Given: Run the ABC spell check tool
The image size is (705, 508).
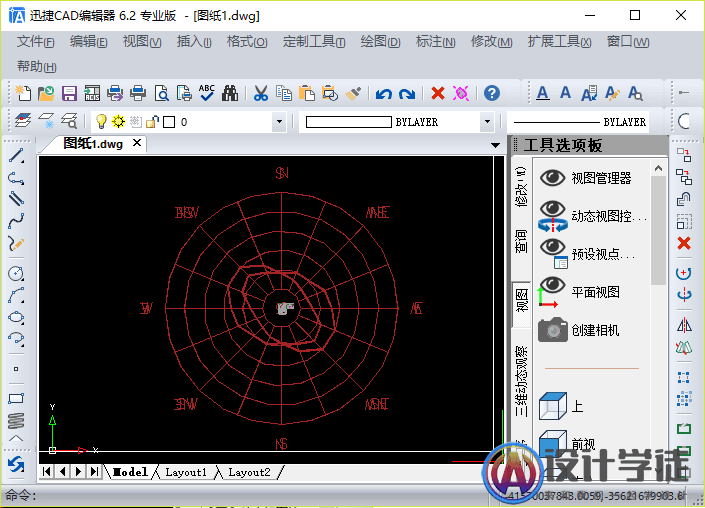Looking at the screenshot, I should pos(207,93).
